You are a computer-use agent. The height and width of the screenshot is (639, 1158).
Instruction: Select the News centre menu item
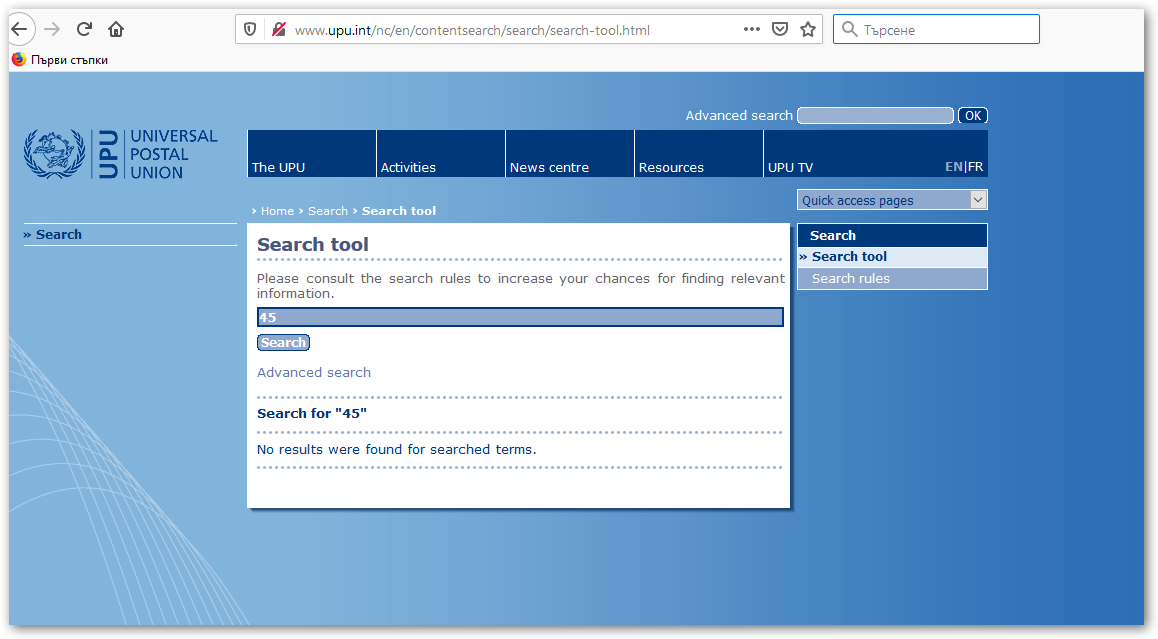(549, 167)
